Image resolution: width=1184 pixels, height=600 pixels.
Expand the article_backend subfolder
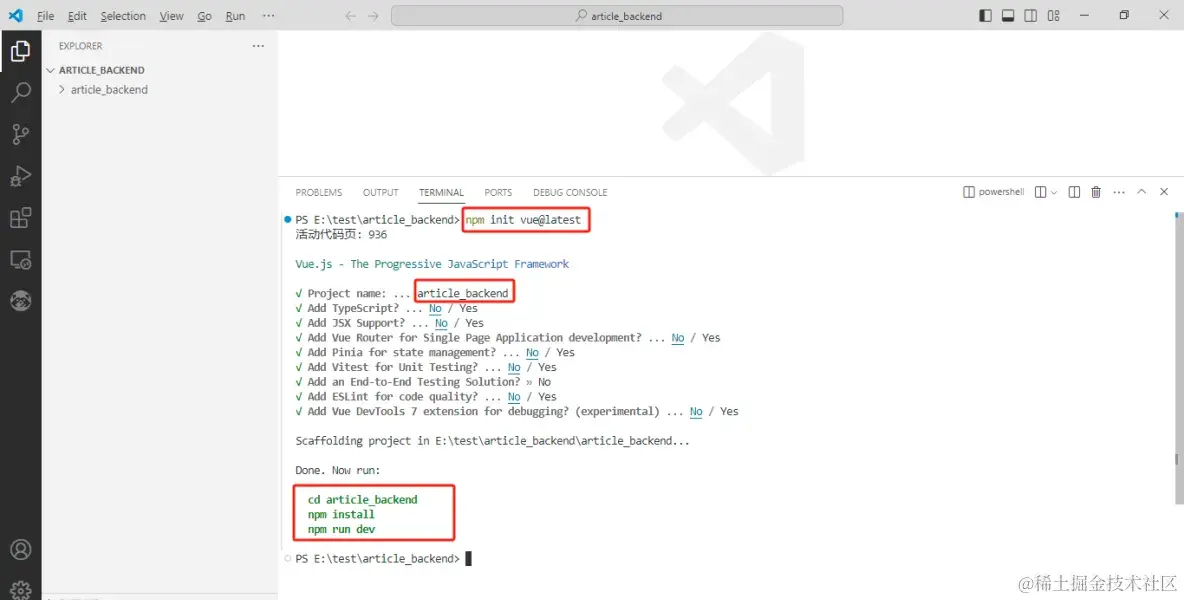tap(109, 90)
